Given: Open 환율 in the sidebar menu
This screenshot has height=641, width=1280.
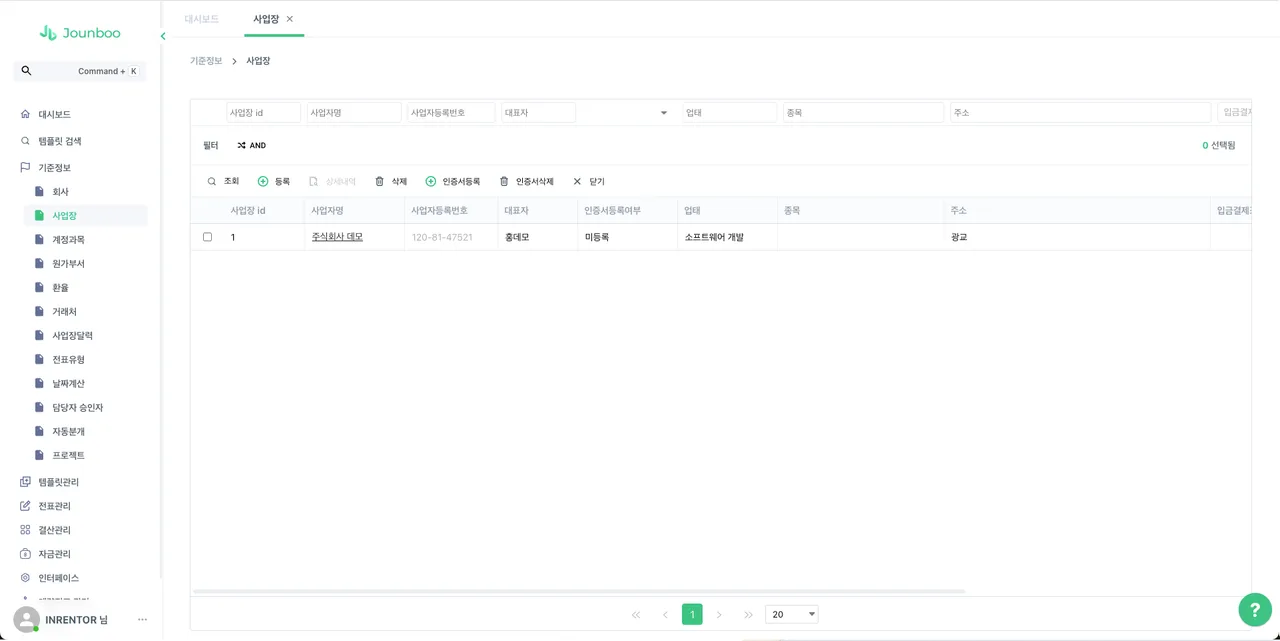Looking at the screenshot, I should tap(60, 288).
